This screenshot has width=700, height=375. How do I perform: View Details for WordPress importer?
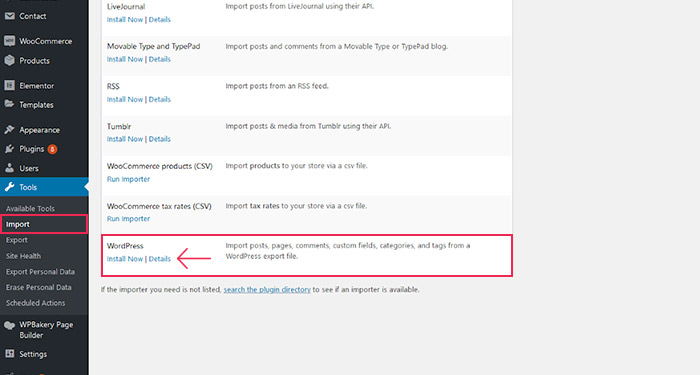(x=159, y=259)
